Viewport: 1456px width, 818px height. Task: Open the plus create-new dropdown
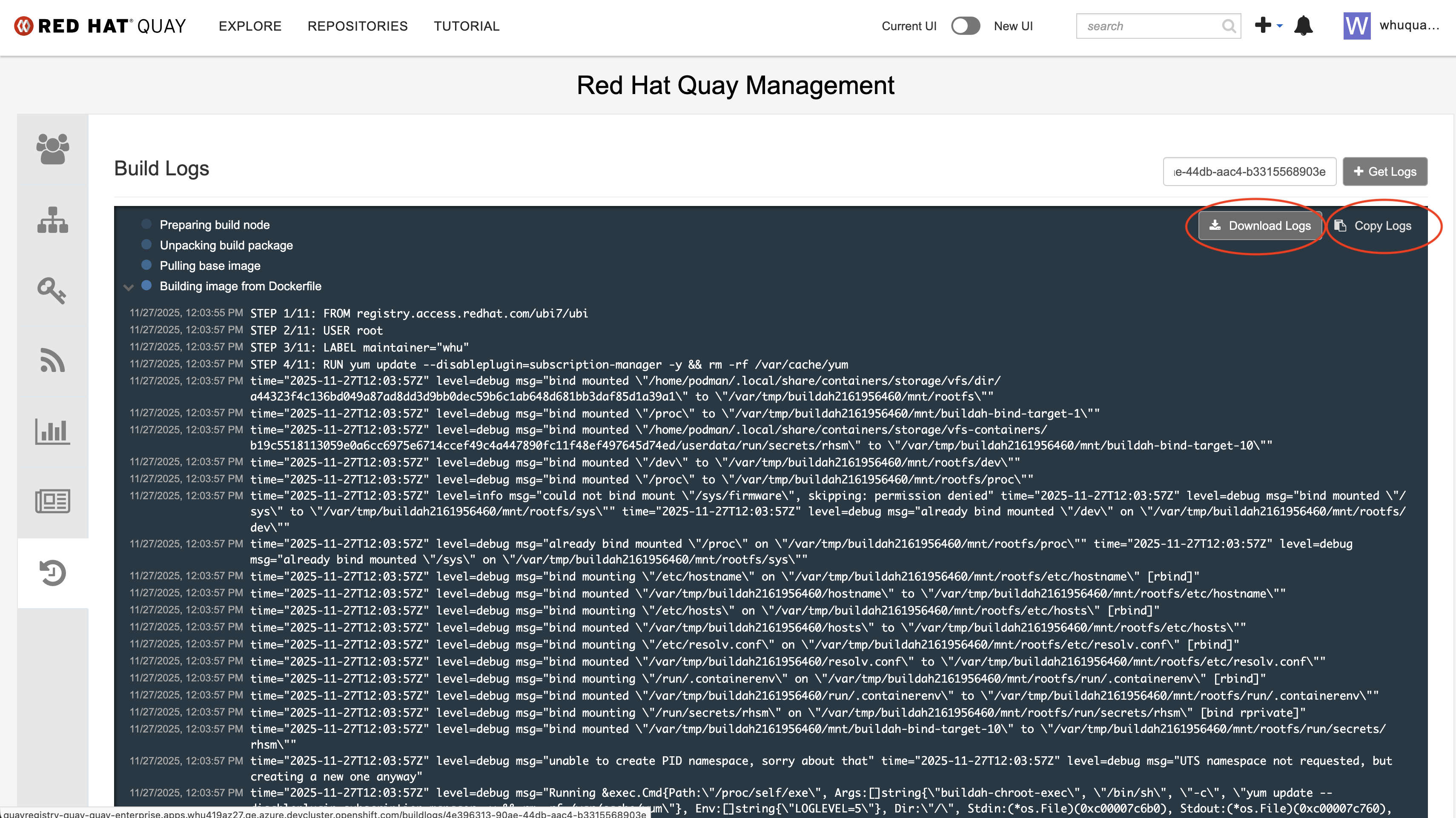point(1268,26)
